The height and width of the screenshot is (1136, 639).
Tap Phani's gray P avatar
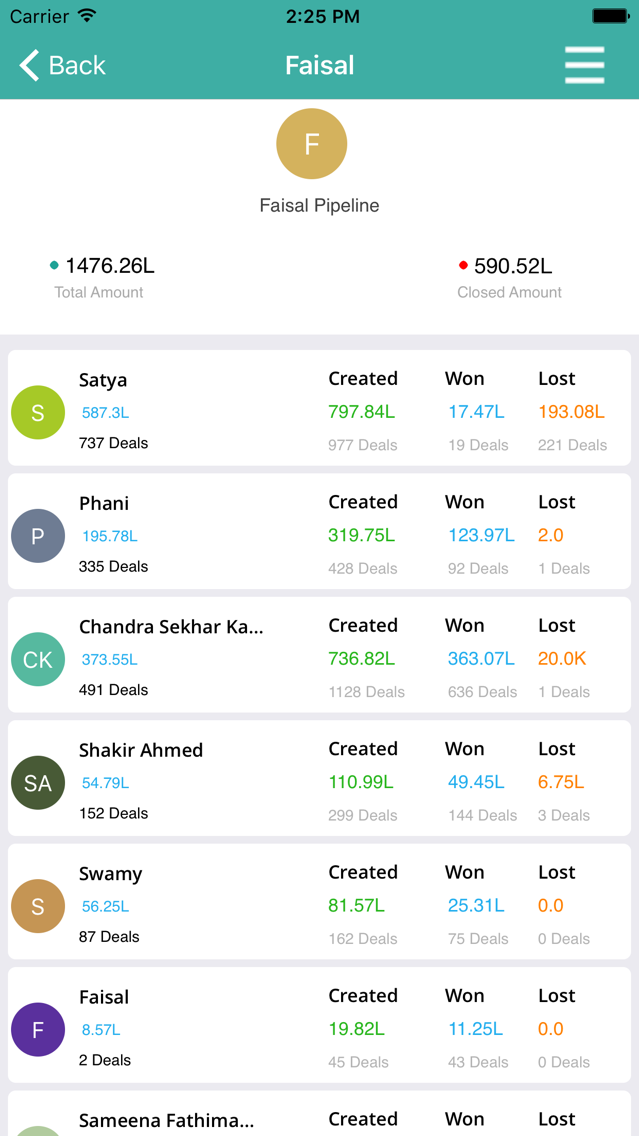click(x=38, y=536)
